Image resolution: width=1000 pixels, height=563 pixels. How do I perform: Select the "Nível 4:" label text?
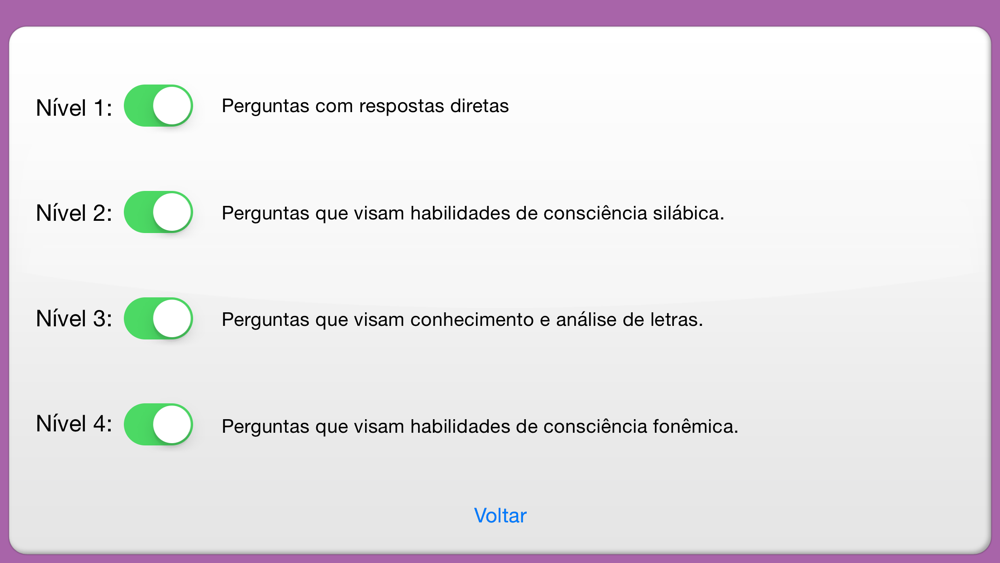tap(74, 423)
